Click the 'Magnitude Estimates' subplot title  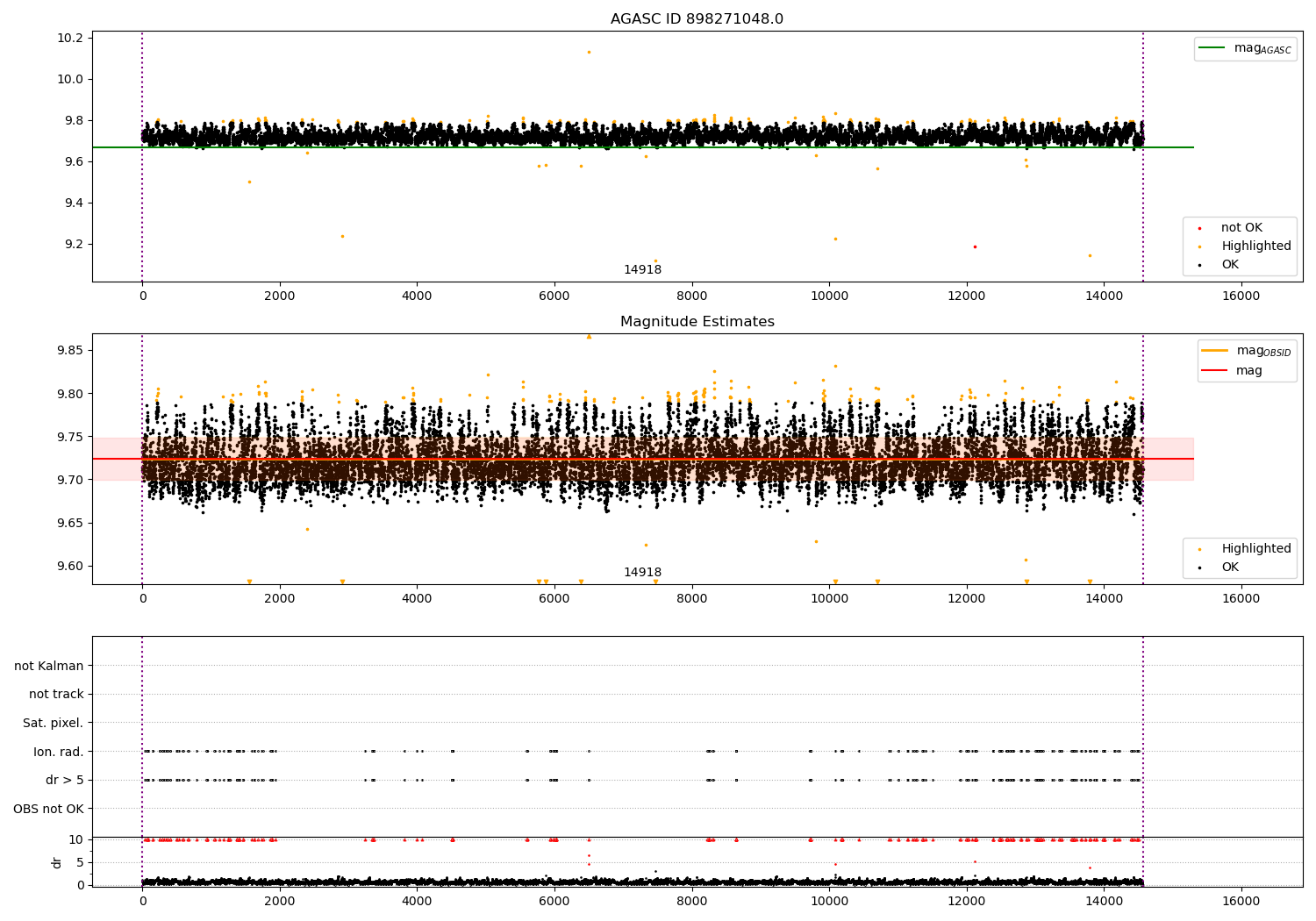[x=697, y=322]
